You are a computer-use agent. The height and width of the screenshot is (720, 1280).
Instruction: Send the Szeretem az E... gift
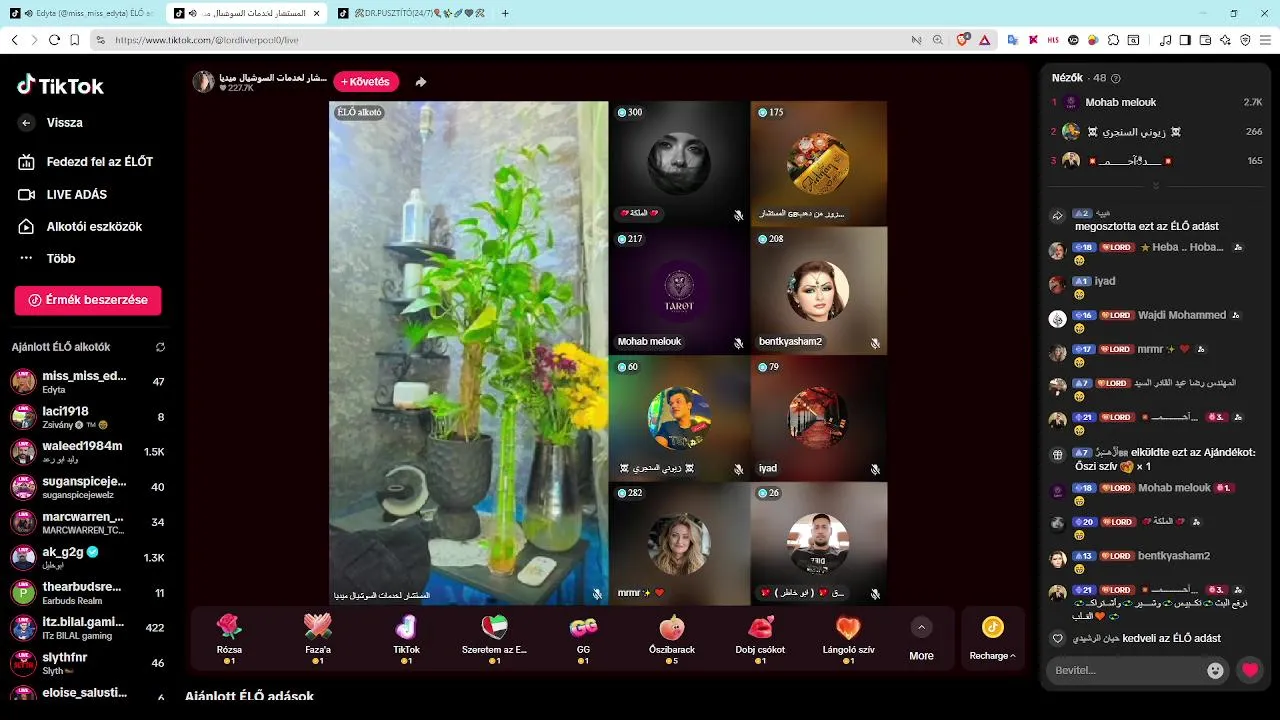pos(494,639)
